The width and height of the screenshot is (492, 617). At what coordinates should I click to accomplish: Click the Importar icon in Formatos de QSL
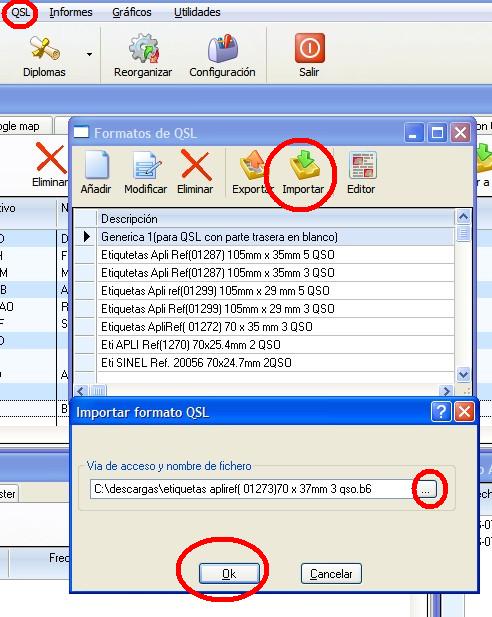point(303,164)
